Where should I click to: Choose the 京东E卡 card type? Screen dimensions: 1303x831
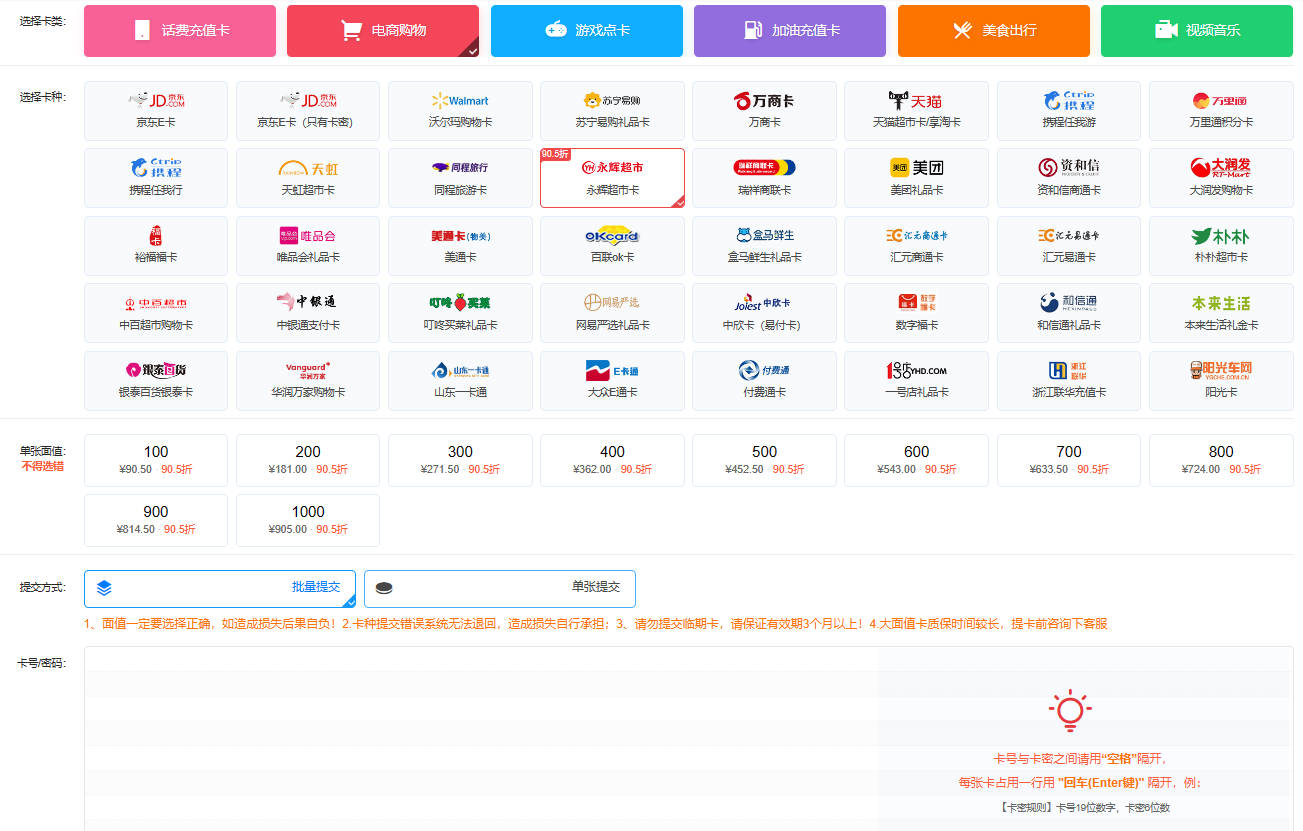point(156,111)
